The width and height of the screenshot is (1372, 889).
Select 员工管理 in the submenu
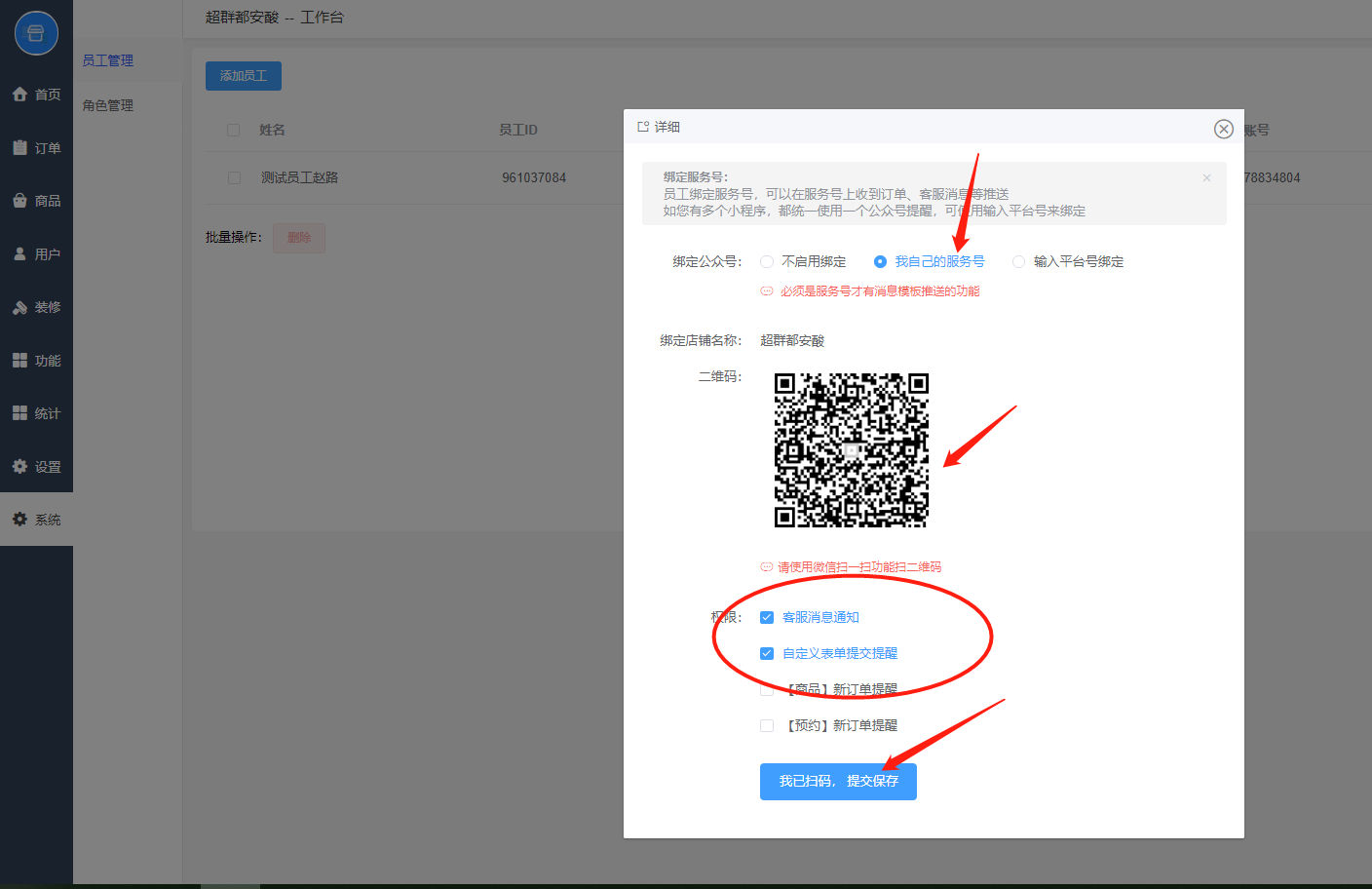point(108,60)
